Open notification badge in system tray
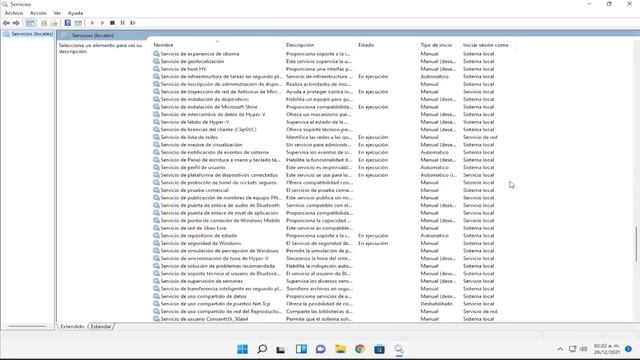The image size is (640, 360). (x=628, y=349)
